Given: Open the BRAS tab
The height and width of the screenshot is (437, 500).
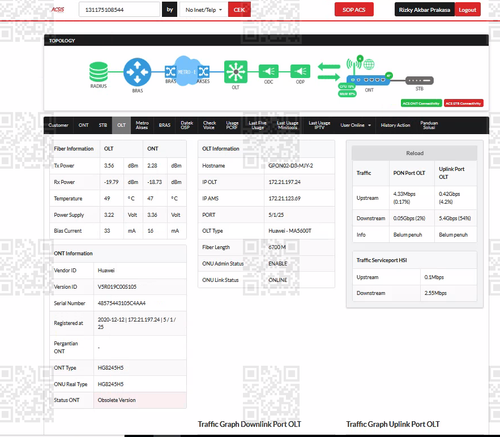Looking at the screenshot, I should (164, 125).
